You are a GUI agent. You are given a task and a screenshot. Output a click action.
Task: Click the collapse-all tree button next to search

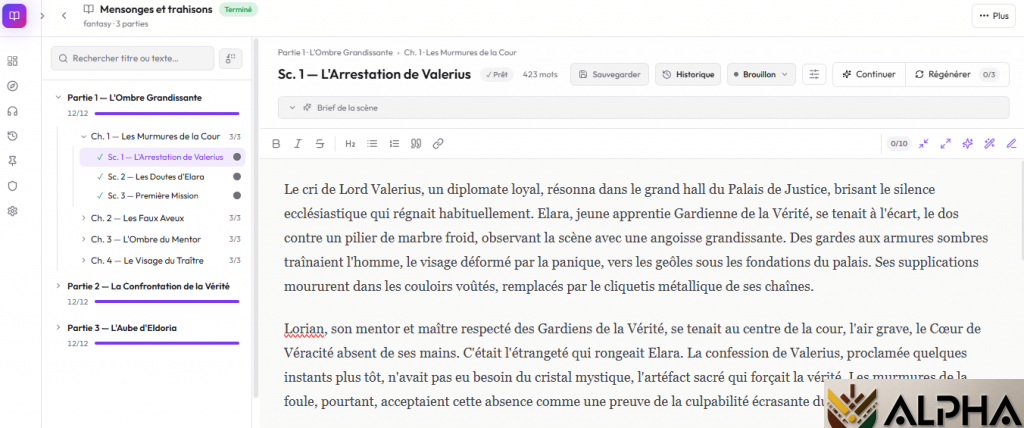point(231,58)
